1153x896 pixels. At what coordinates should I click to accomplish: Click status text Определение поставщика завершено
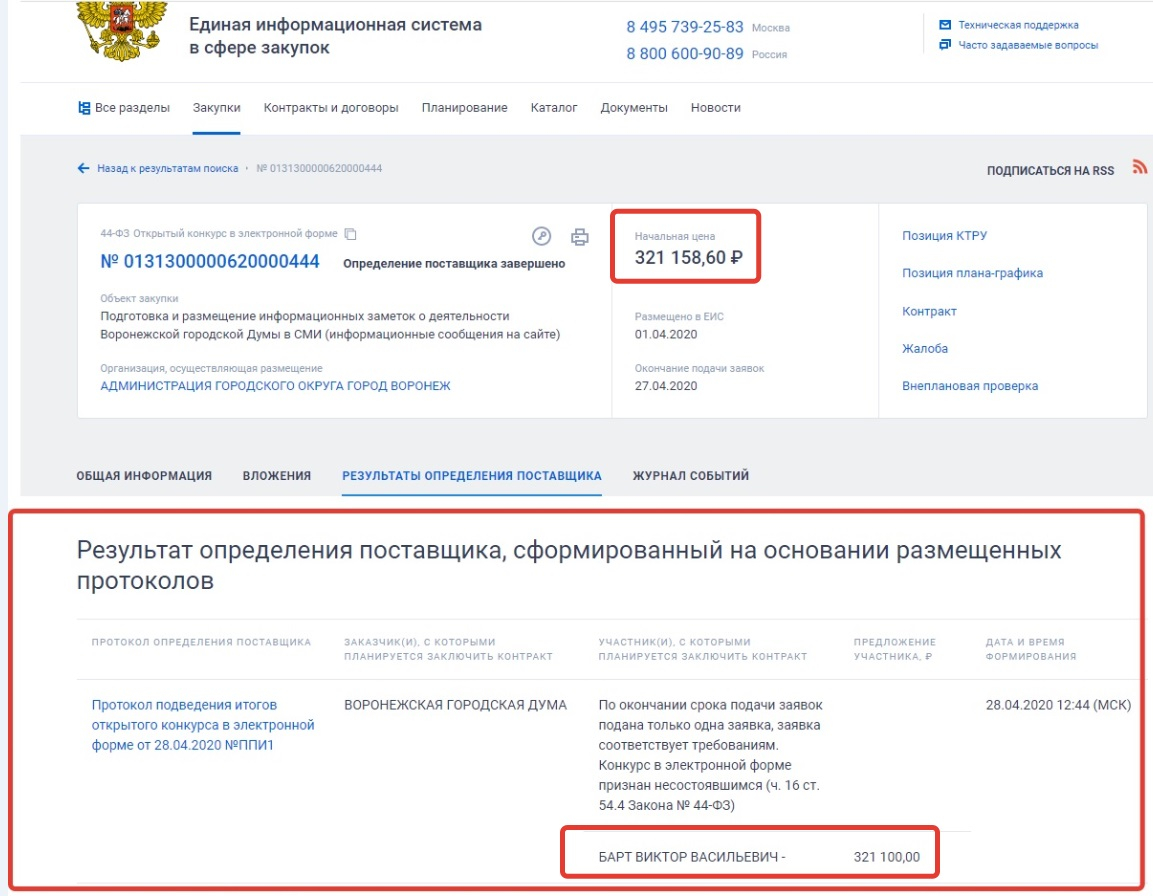tap(454, 263)
